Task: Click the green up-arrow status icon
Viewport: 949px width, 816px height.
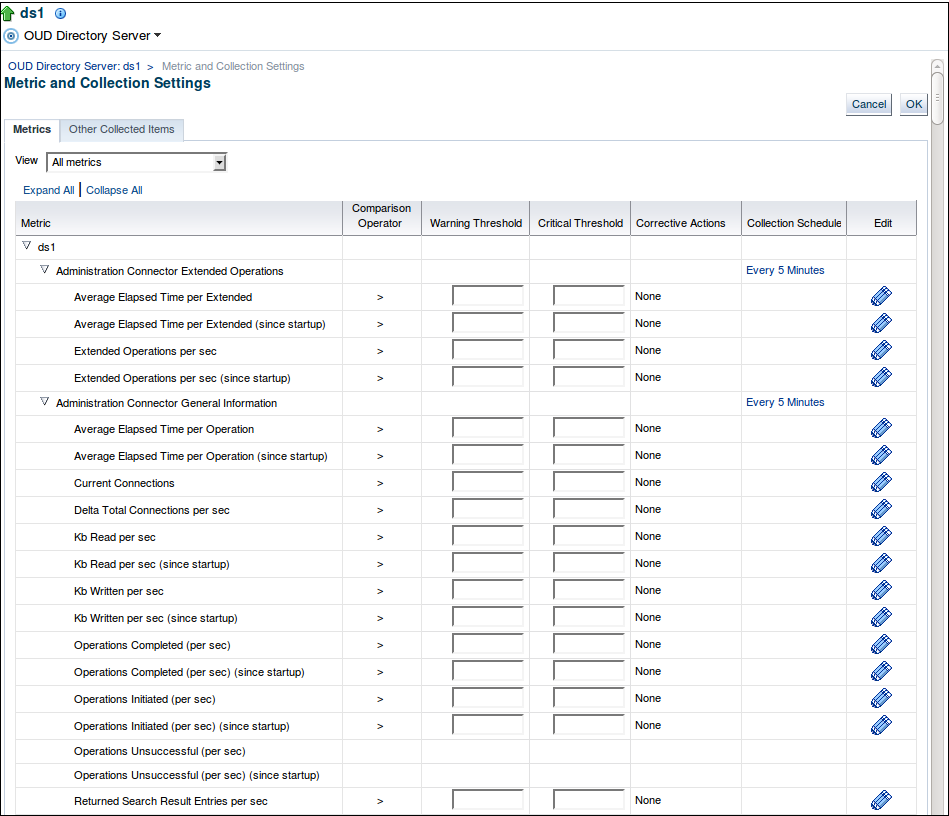Action: click(x=8, y=14)
